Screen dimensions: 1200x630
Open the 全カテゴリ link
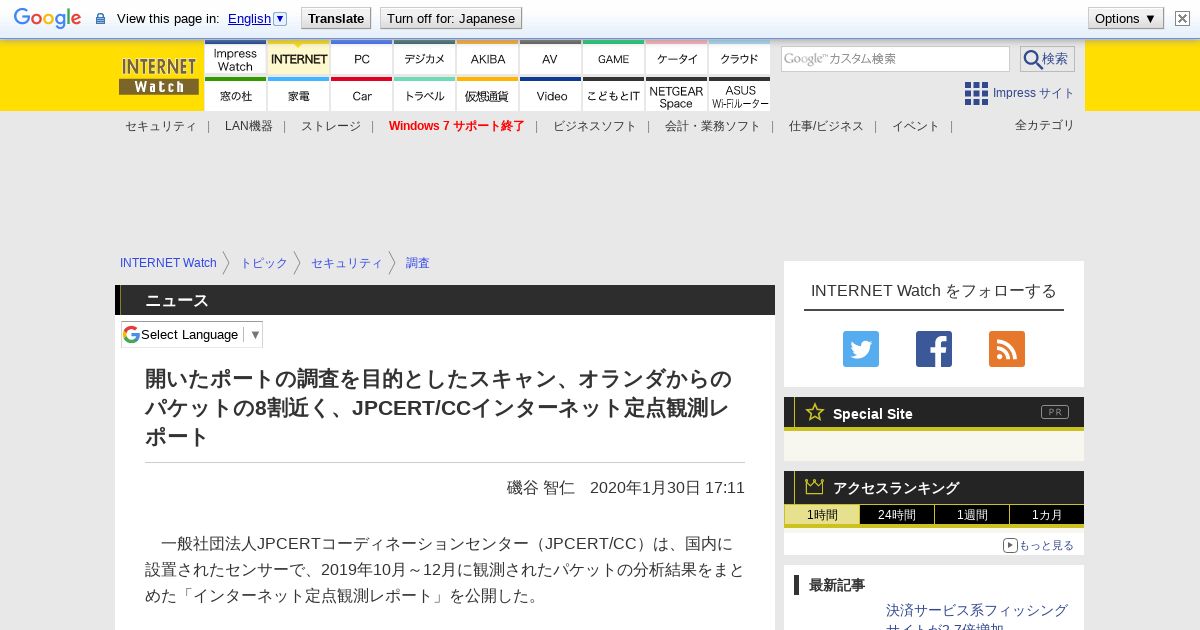tap(1045, 125)
